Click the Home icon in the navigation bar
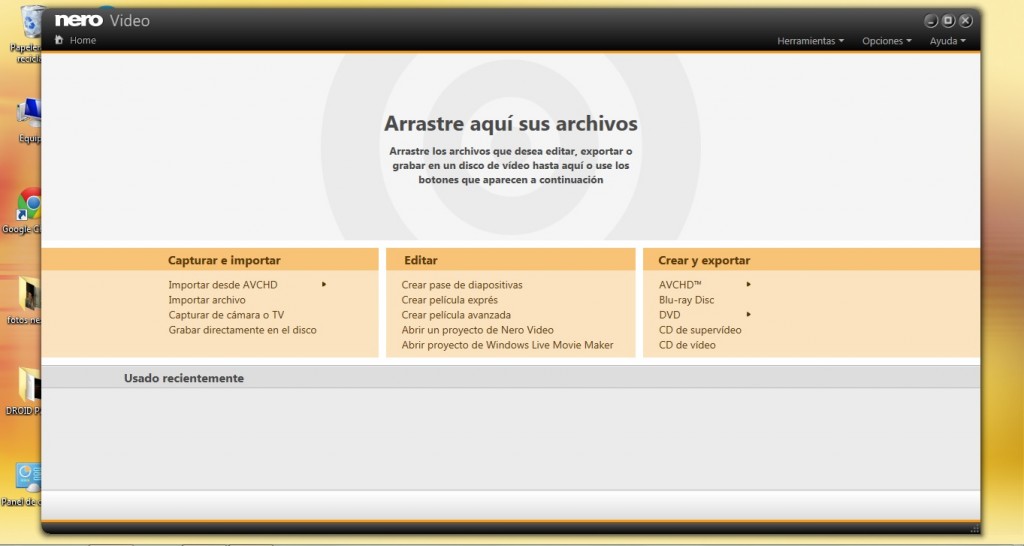This screenshot has width=1024, height=546. (59, 40)
